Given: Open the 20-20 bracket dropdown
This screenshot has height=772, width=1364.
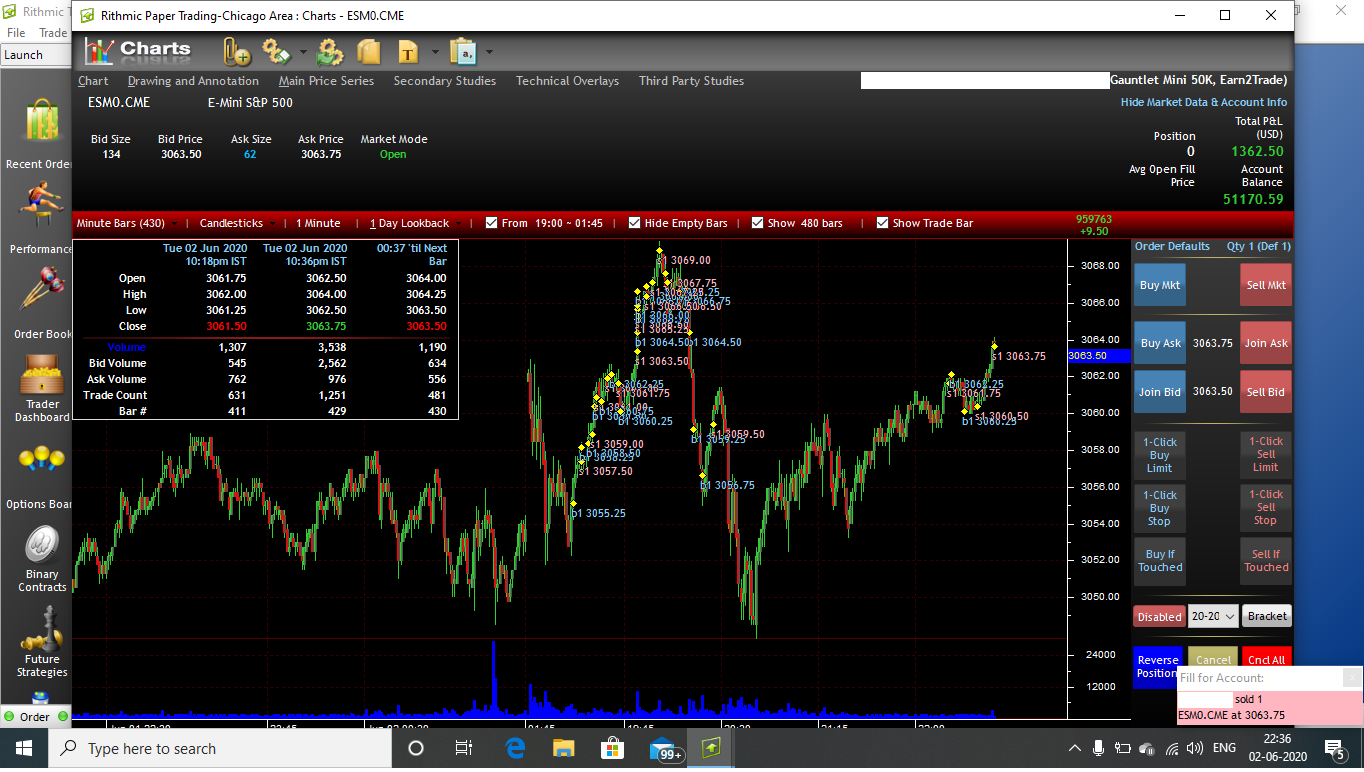Looking at the screenshot, I should (x=1213, y=617).
